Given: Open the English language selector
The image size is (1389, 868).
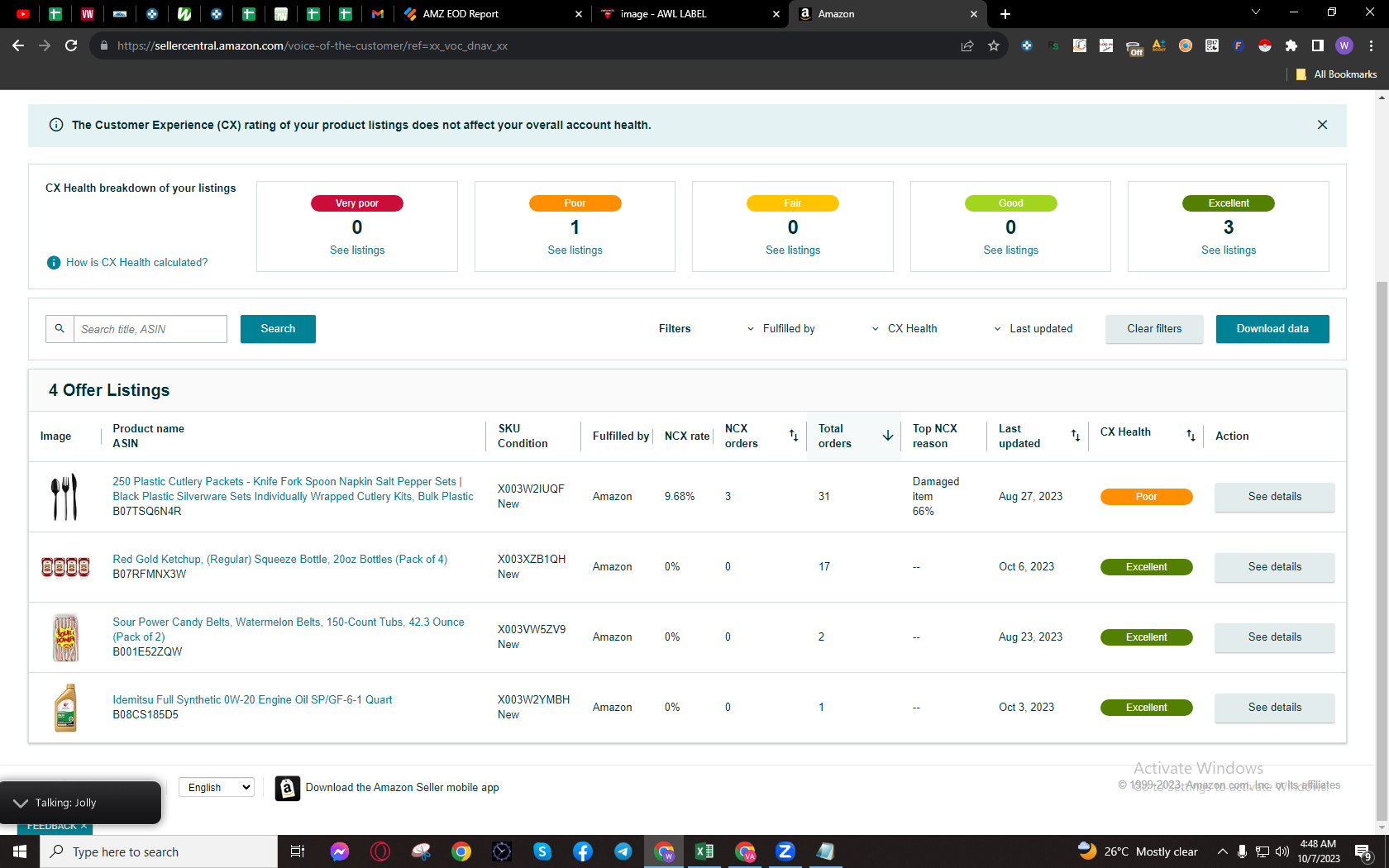Looking at the screenshot, I should tap(217, 788).
